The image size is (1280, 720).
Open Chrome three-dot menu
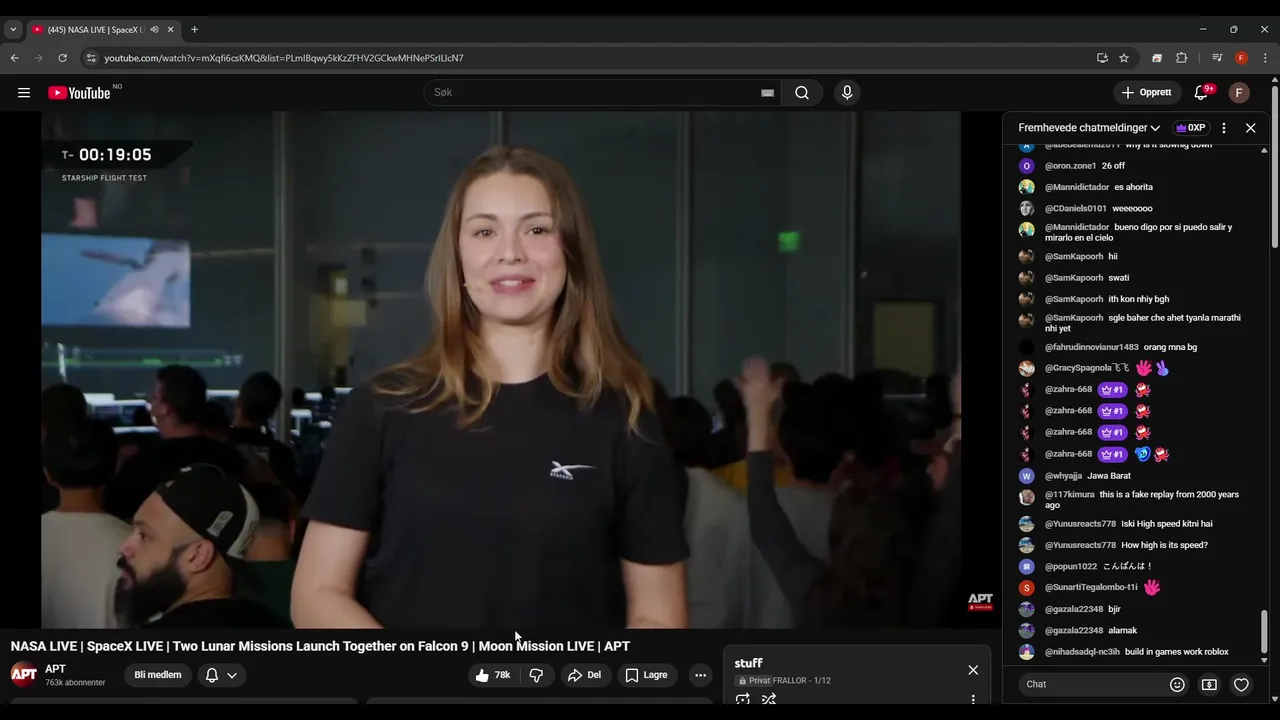tap(1265, 58)
